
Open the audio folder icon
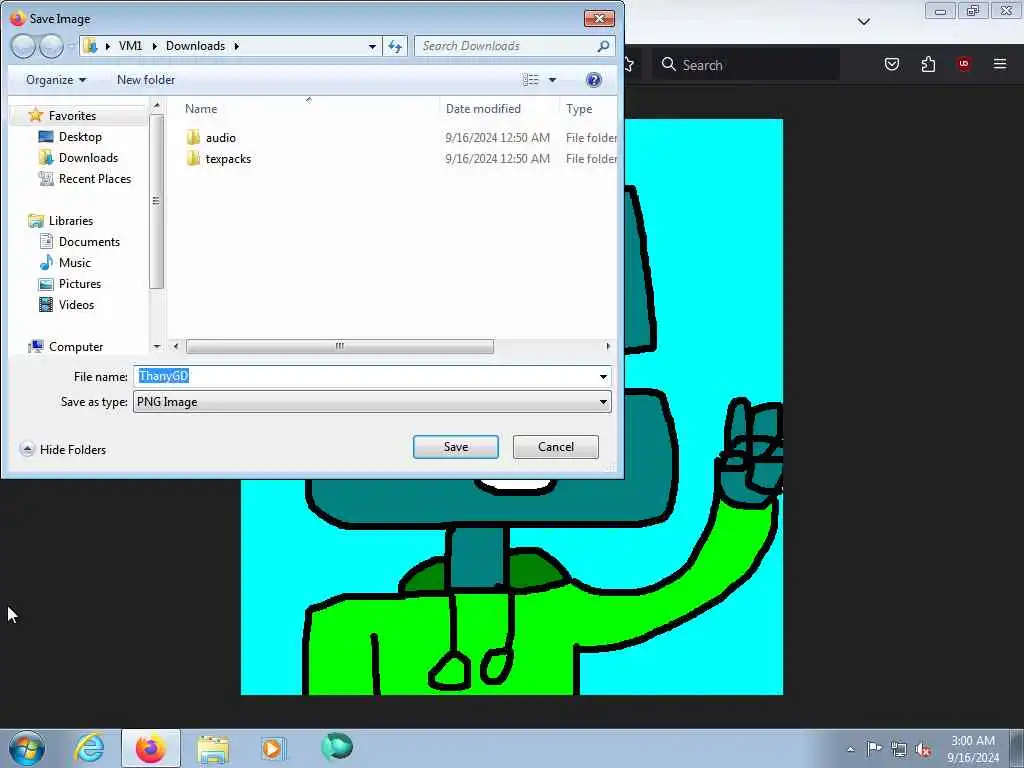click(x=193, y=137)
